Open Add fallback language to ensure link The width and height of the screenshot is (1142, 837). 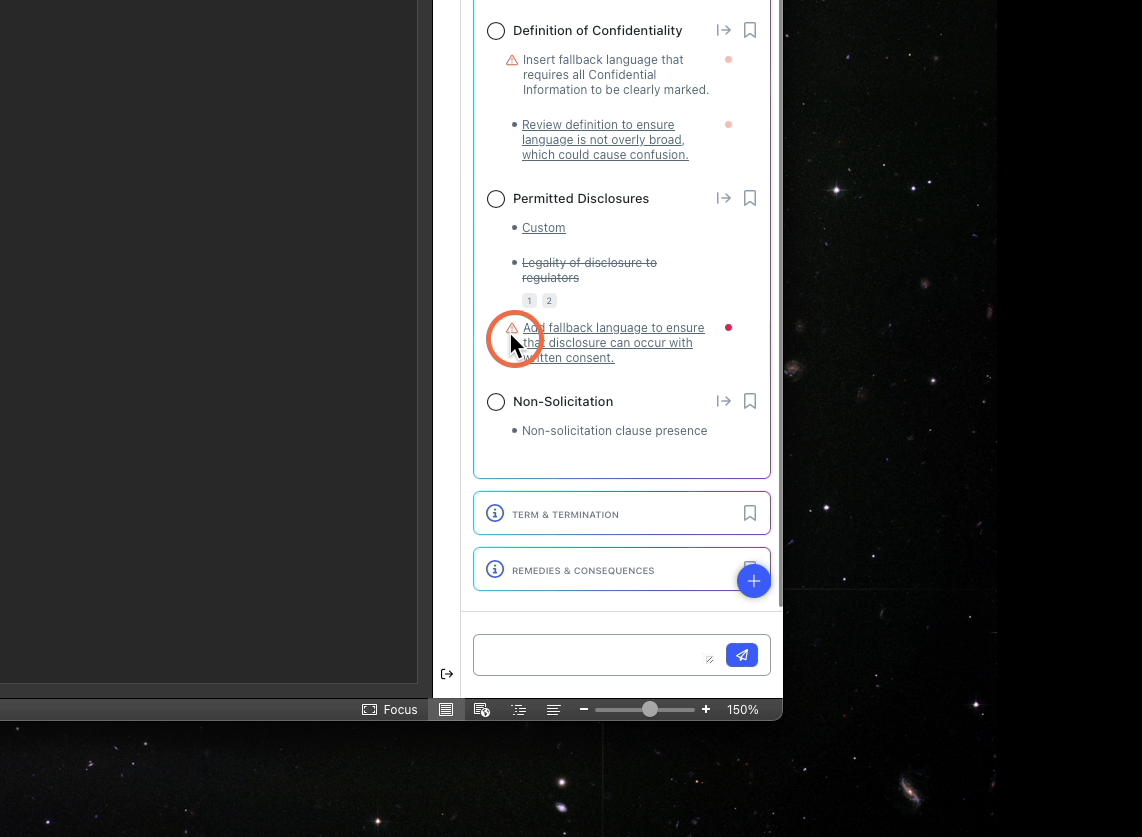(613, 343)
